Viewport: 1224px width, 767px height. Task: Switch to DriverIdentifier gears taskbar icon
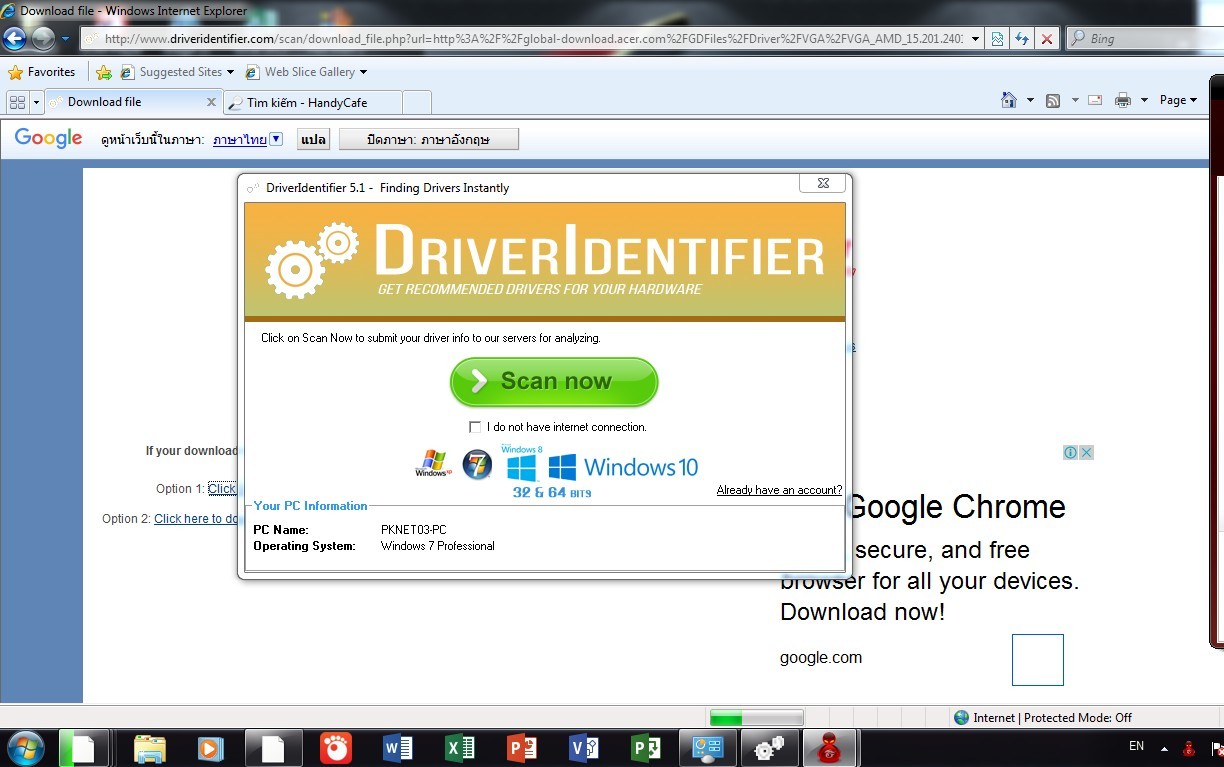tap(769, 748)
